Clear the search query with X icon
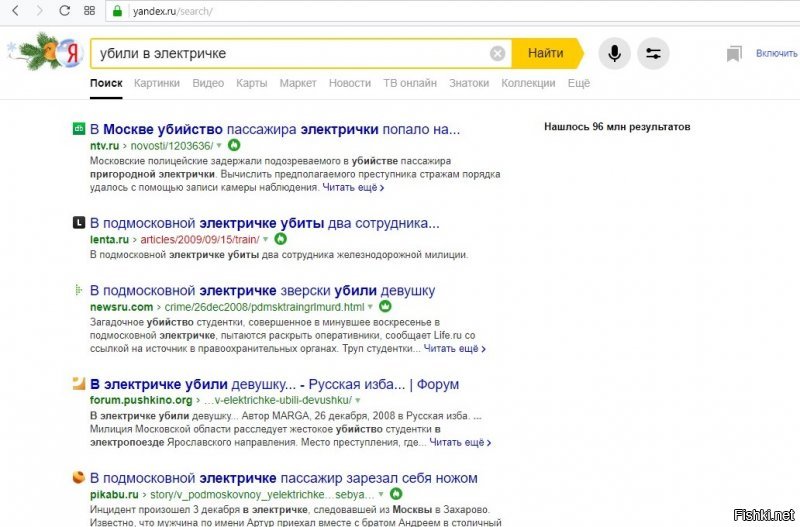Image resolution: width=800 pixels, height=527 pixels. pyautogui.click(x=497, y=53)
